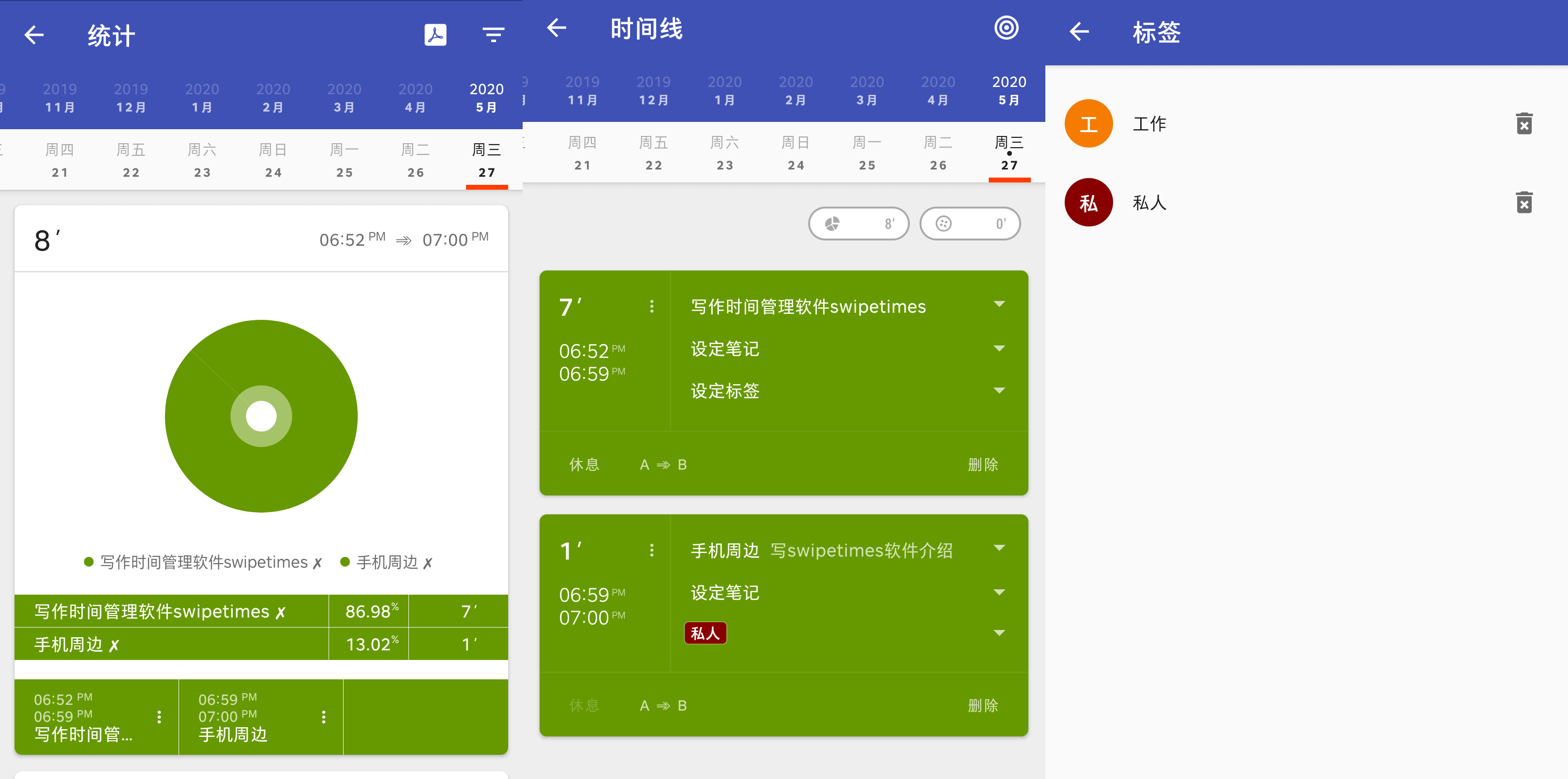Select 周一 25 in 时间线 day strip
The height and width of the screenshot is (779, 1568).
tap(867, 153)
